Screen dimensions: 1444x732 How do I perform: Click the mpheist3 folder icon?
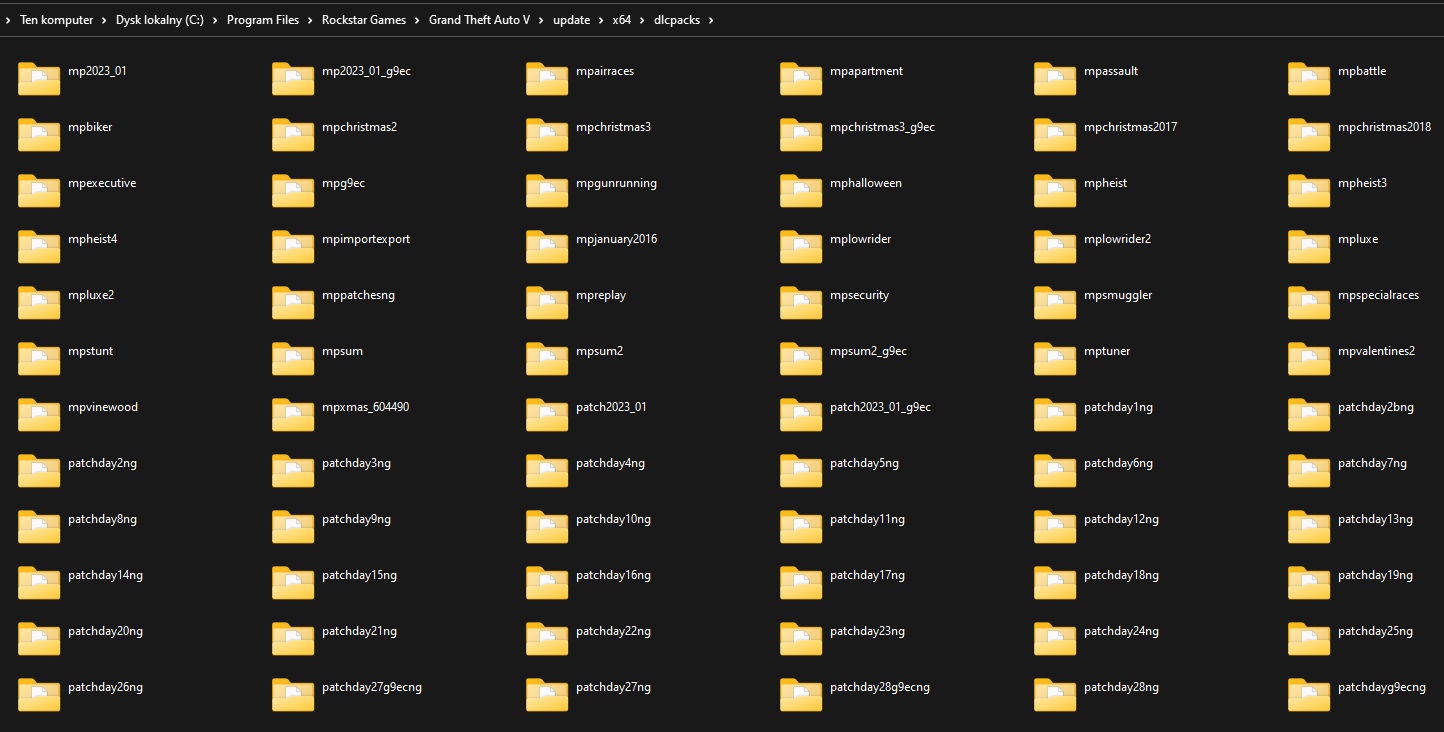[x=1309, y=191]
